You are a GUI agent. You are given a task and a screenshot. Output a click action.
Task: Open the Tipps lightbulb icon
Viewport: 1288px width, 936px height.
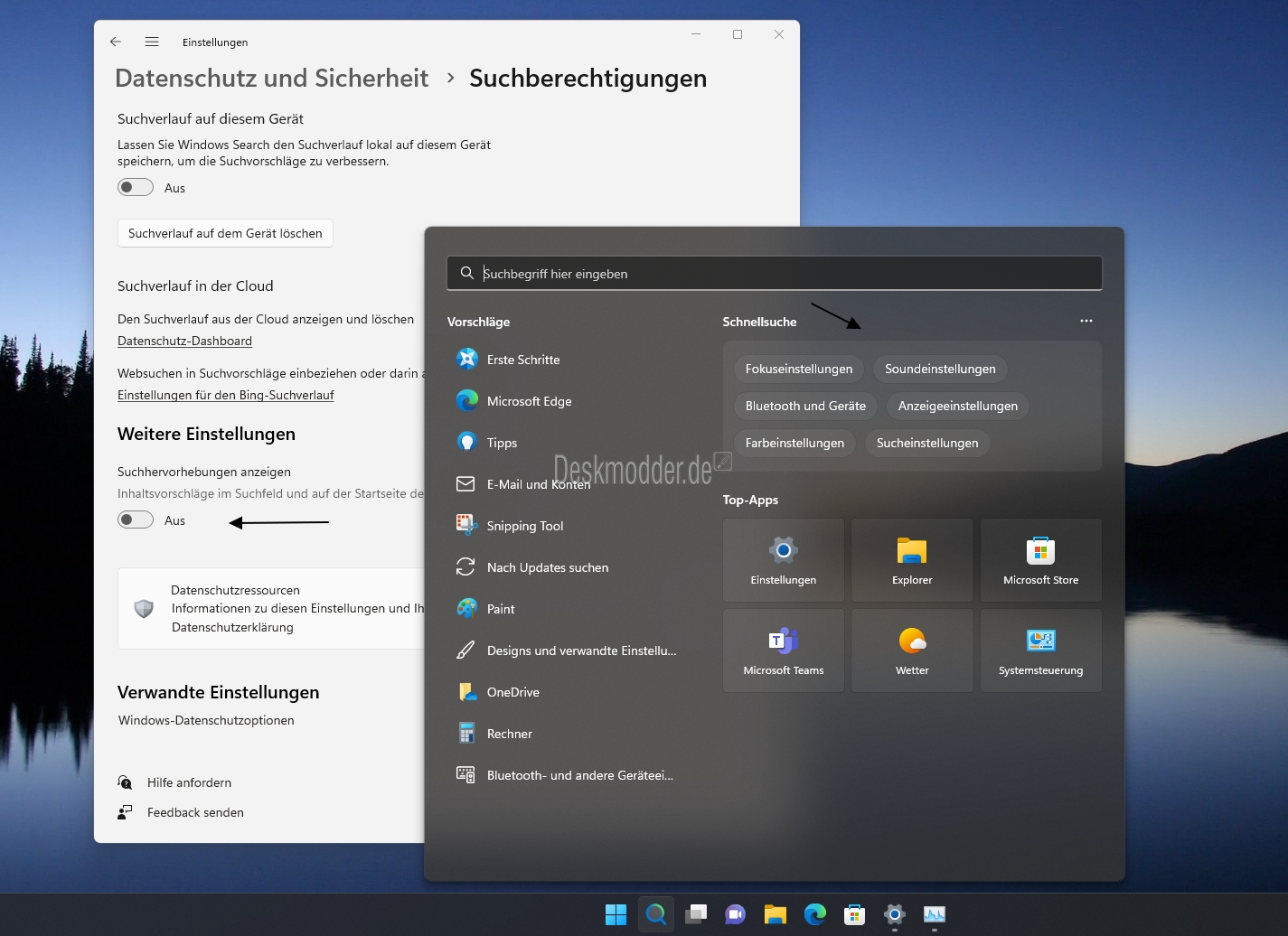[x=466, y=443]
